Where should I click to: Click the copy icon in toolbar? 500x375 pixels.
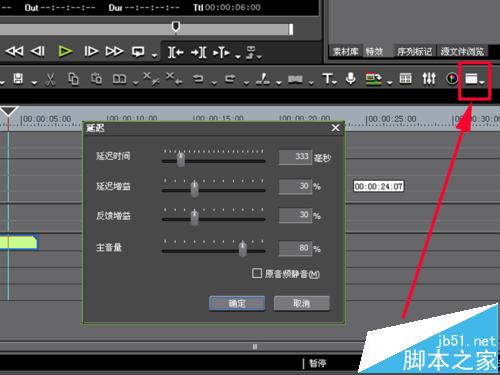coord(73,79)
